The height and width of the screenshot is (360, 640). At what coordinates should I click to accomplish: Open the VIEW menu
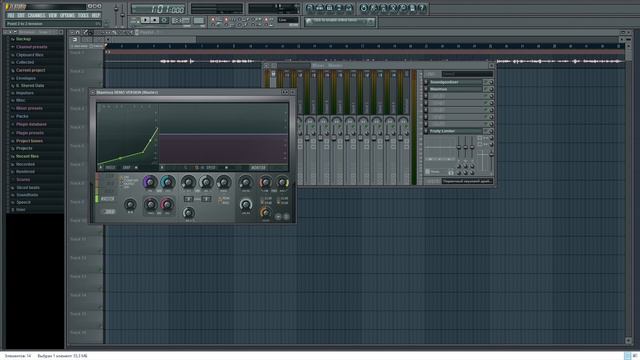[x=53, y=16]
